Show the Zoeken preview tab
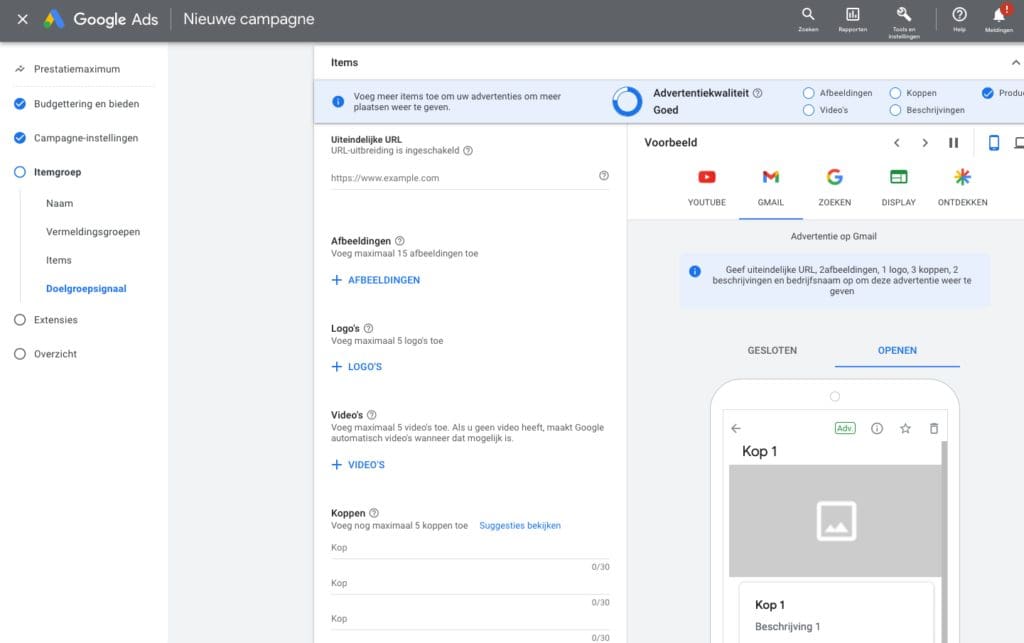Screen dimensions: 1024x643 (835, 187)
